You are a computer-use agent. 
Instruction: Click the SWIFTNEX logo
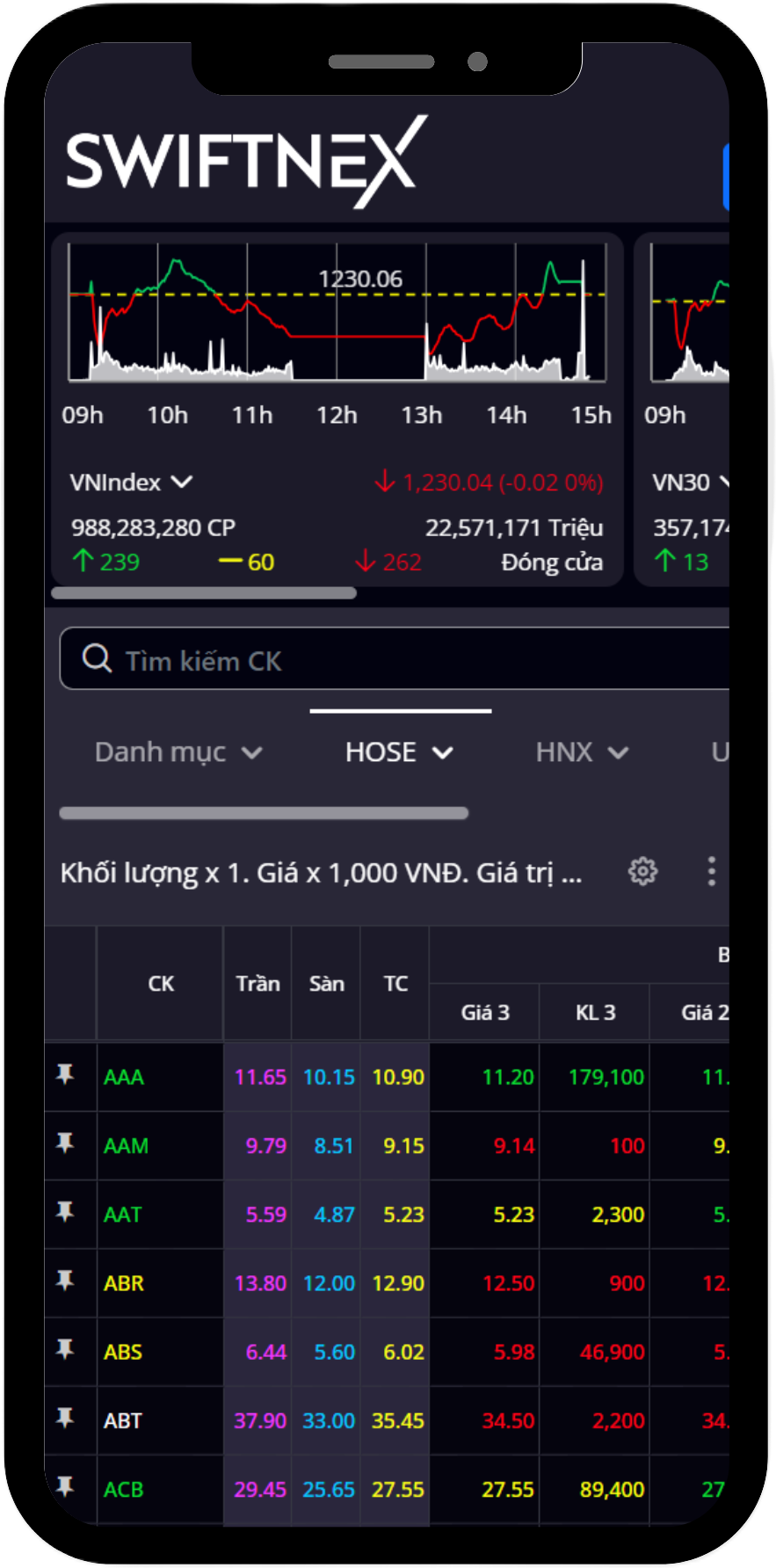[x=246, y=162]
